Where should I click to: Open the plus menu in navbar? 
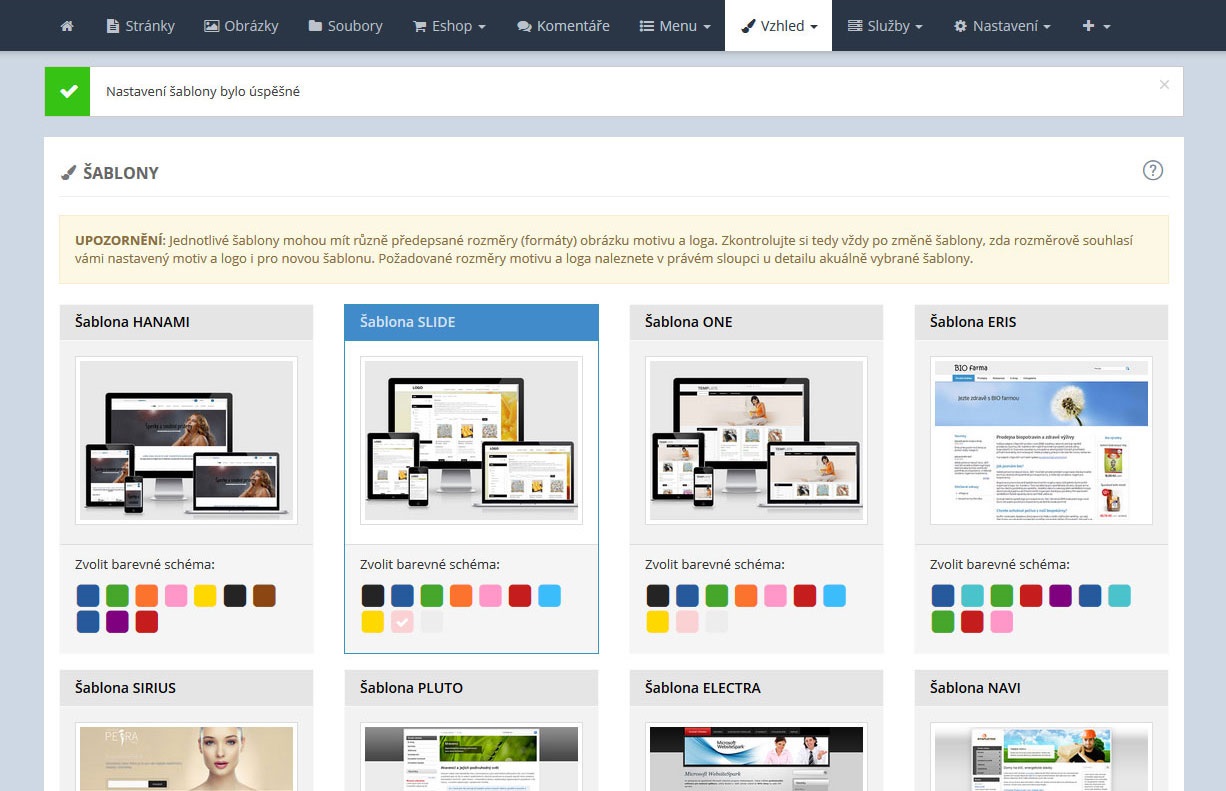click(x=1096, y=26)
